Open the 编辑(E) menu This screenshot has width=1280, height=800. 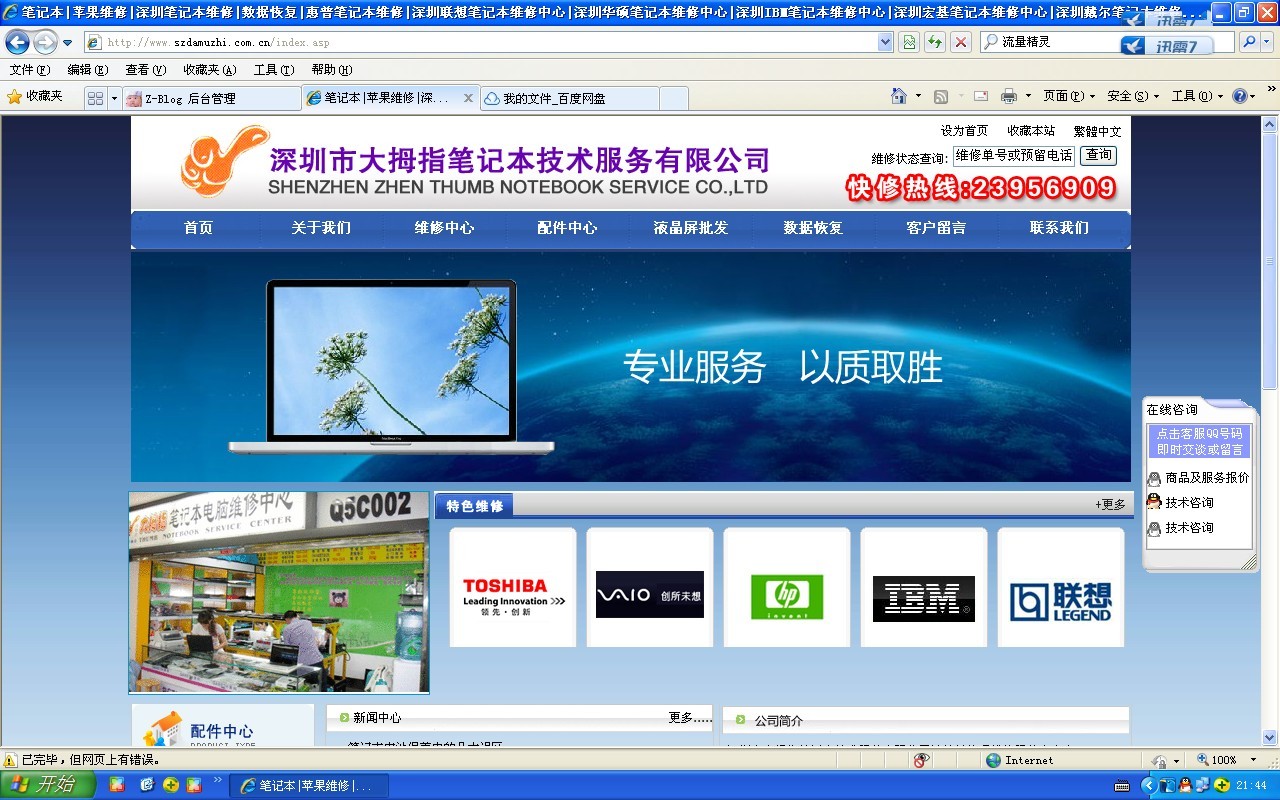point(87,70)
